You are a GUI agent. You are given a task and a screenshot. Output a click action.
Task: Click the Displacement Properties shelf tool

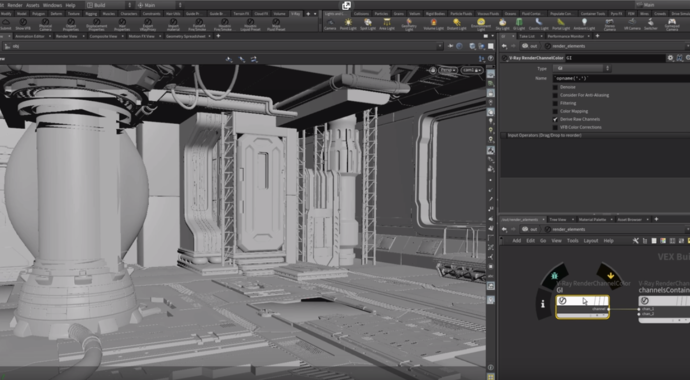(x=96, y=24)
